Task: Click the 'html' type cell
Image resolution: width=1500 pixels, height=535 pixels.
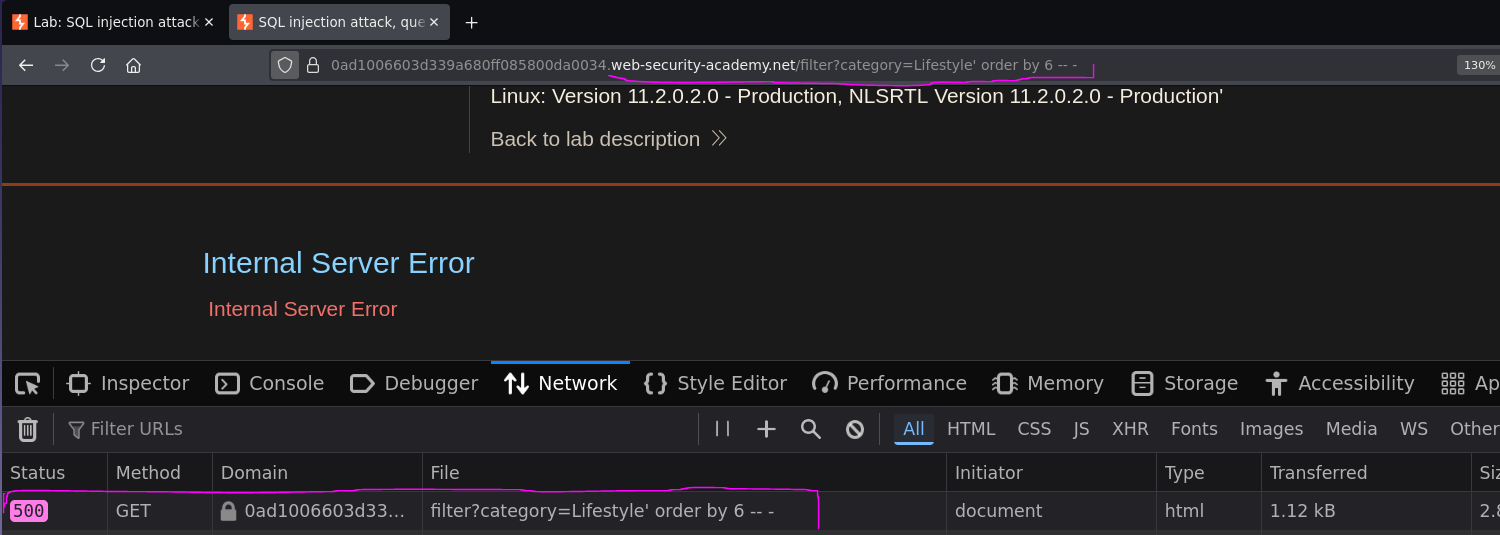Action: 1208,511
